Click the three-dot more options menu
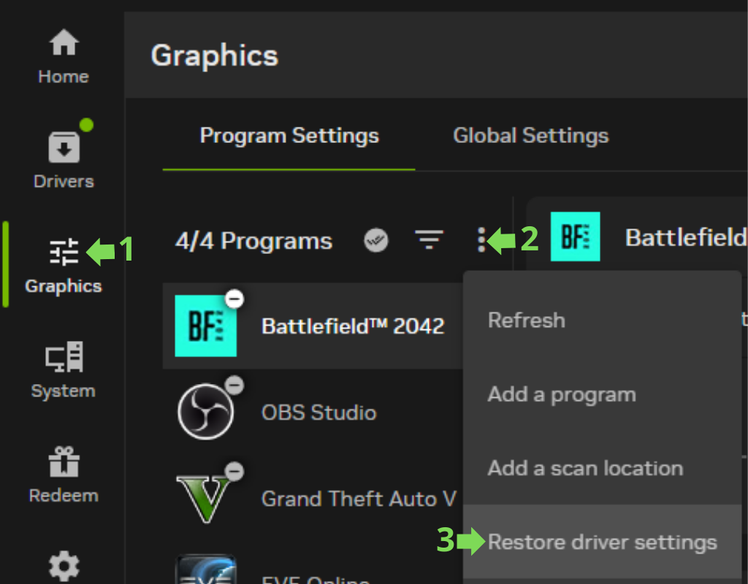The width and height of the screenshot is (748, 584). (481, 240)
